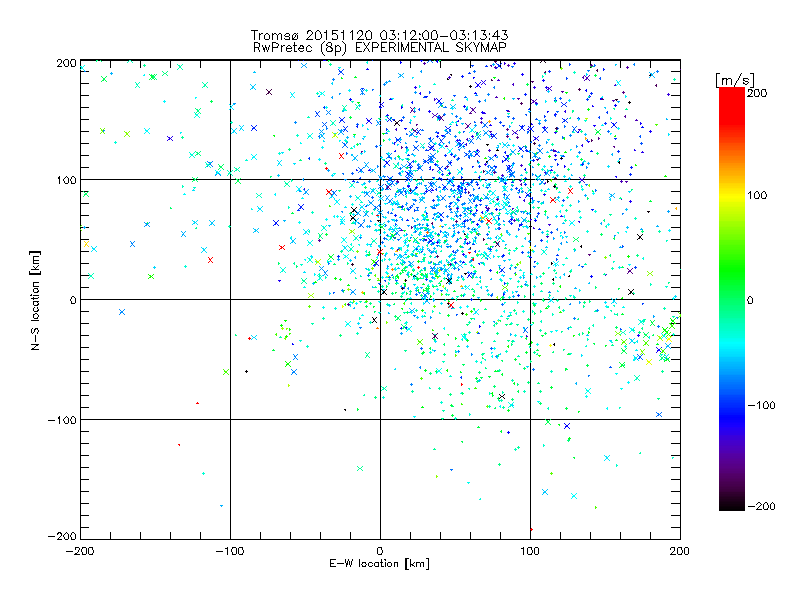Click the colorbar tick label "200"
Image resolution: width=800 pixels, height=600 pixels.
(757, 93)
